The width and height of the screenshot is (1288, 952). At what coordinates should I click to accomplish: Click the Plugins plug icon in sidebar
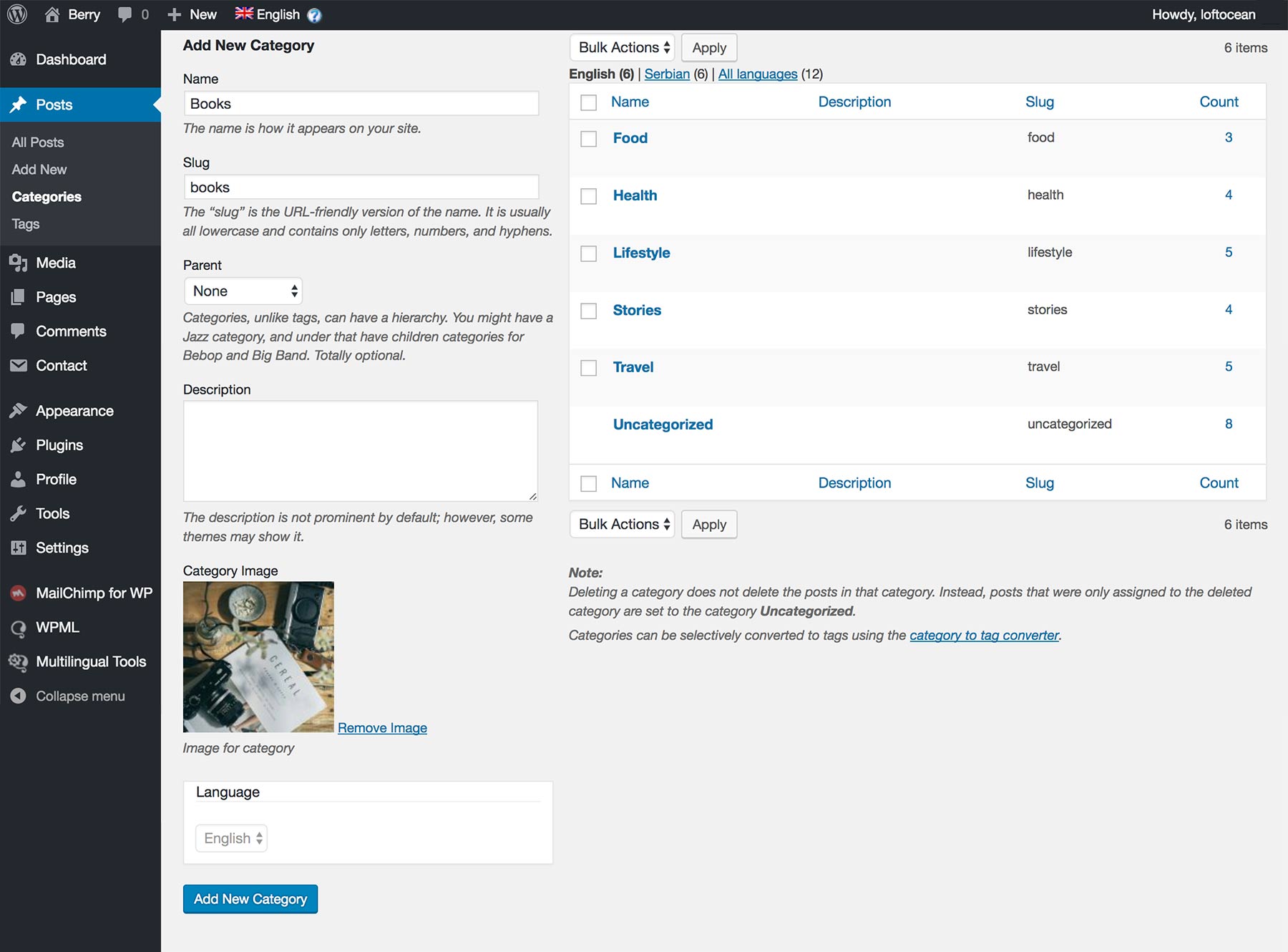click(19, 445)
